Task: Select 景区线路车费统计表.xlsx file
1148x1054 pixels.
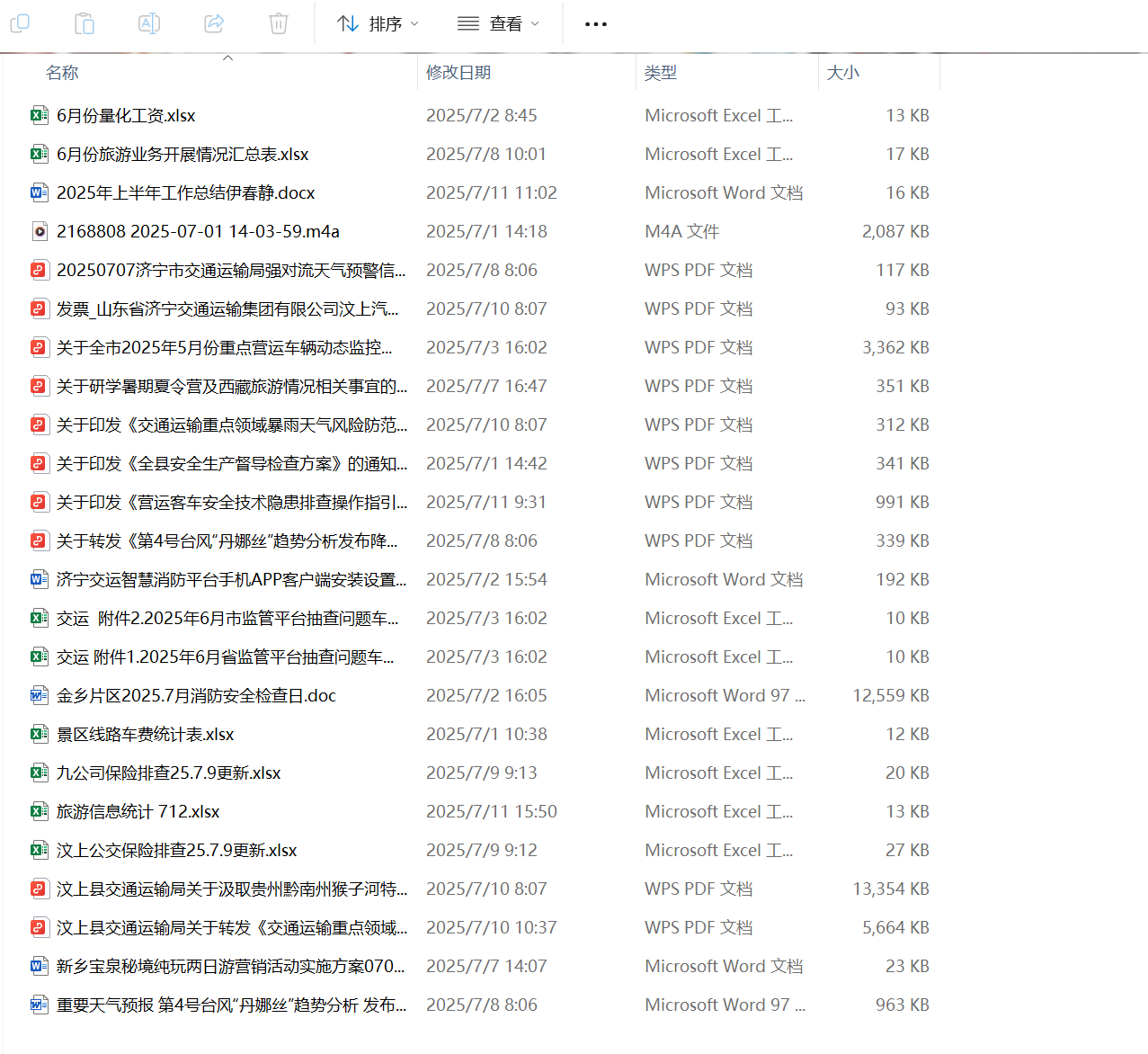Action: pos(145,734)
